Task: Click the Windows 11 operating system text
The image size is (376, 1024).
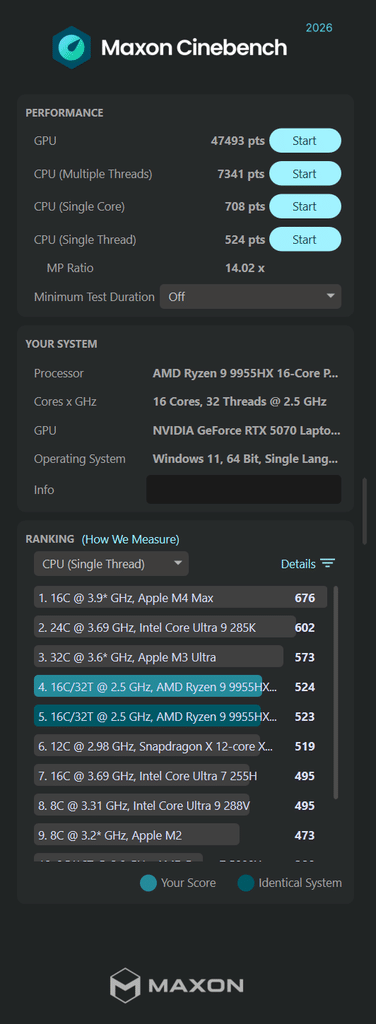Action: (x=245, y=458)
